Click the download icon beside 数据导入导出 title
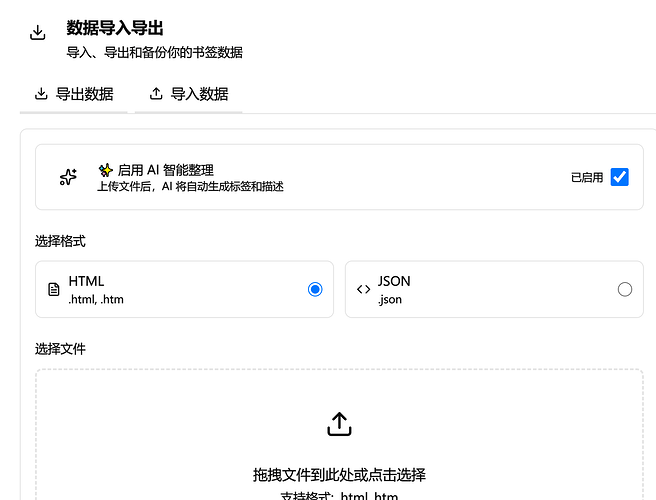Screen dimensions: 656x500 click(x=38, y=33)
